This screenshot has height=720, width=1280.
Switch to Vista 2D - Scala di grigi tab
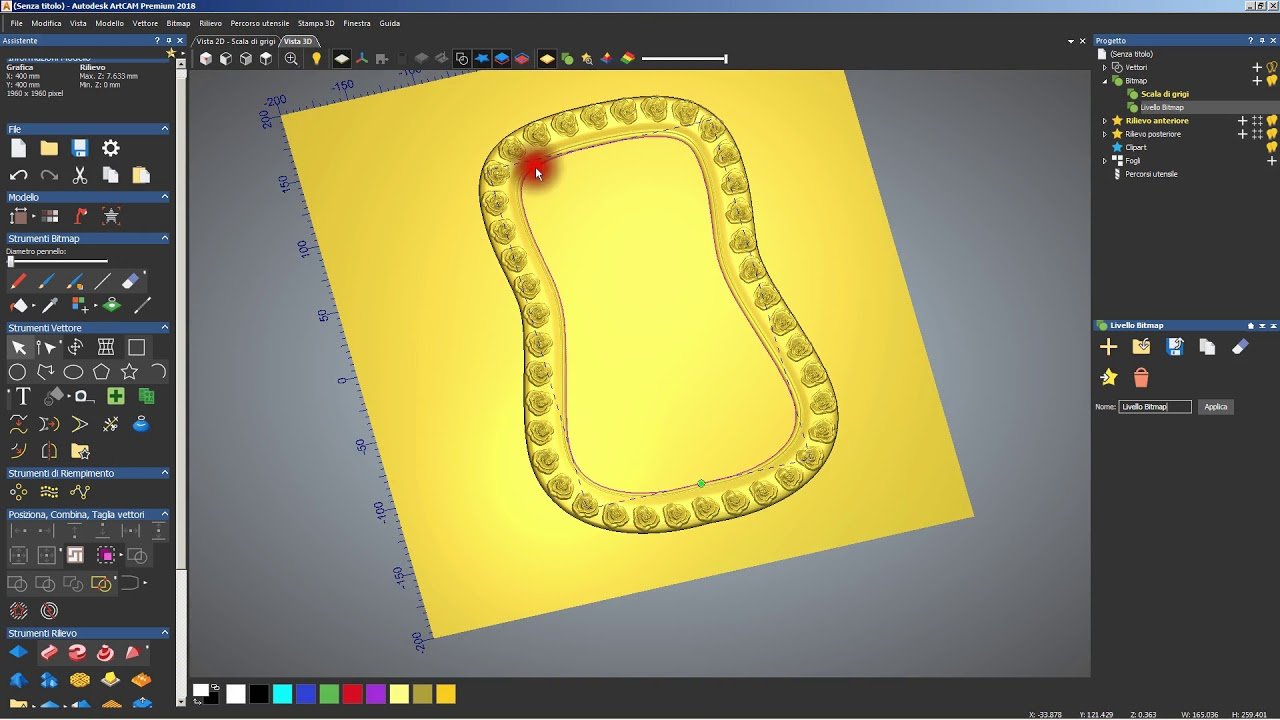(x=236, y=41)
